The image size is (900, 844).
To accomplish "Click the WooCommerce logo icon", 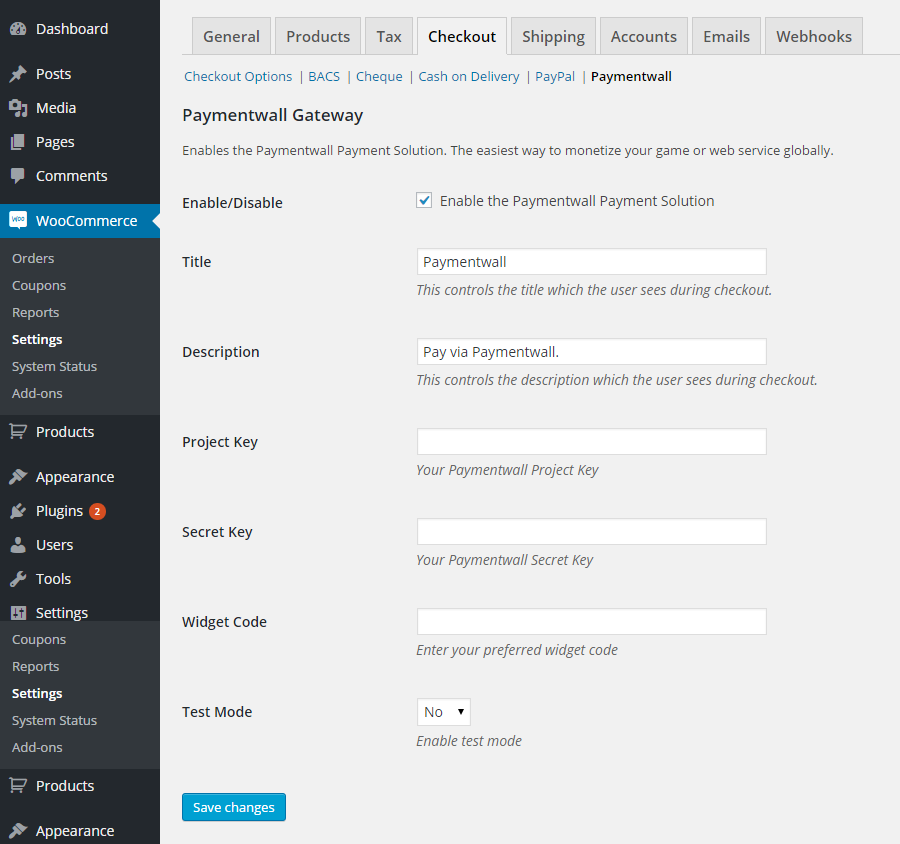I will click(x=18, y=221).
